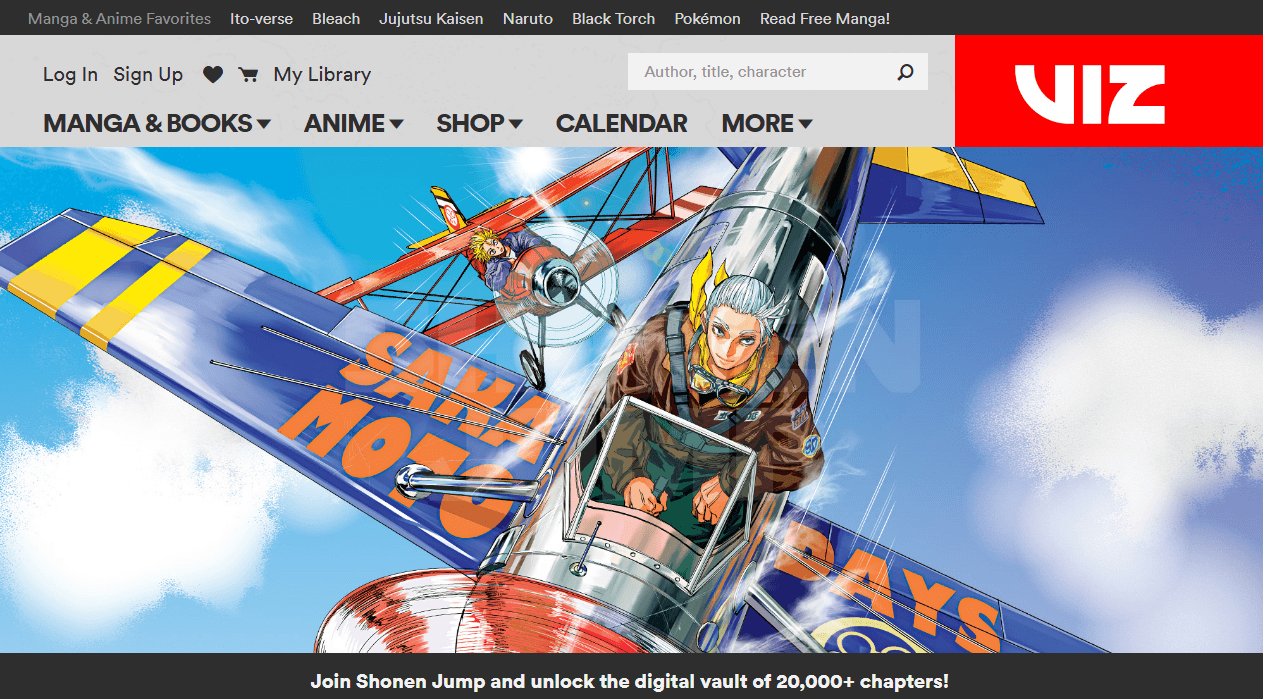The height and width of the screenshot is (699, 1263).
Task: Open the Sakamoto Days hero banner
Action: coord(631,400)
